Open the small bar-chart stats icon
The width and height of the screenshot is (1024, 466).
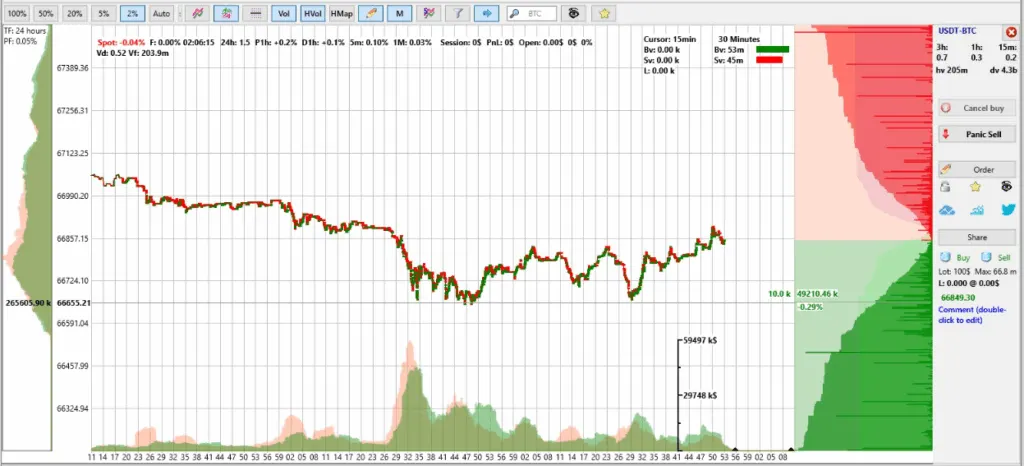[978, 210]
